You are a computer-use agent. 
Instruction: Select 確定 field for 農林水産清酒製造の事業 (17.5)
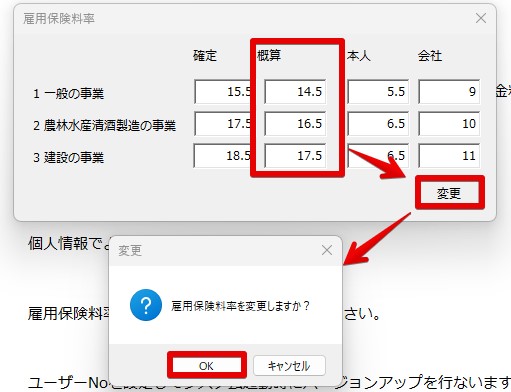coord(223,124)
